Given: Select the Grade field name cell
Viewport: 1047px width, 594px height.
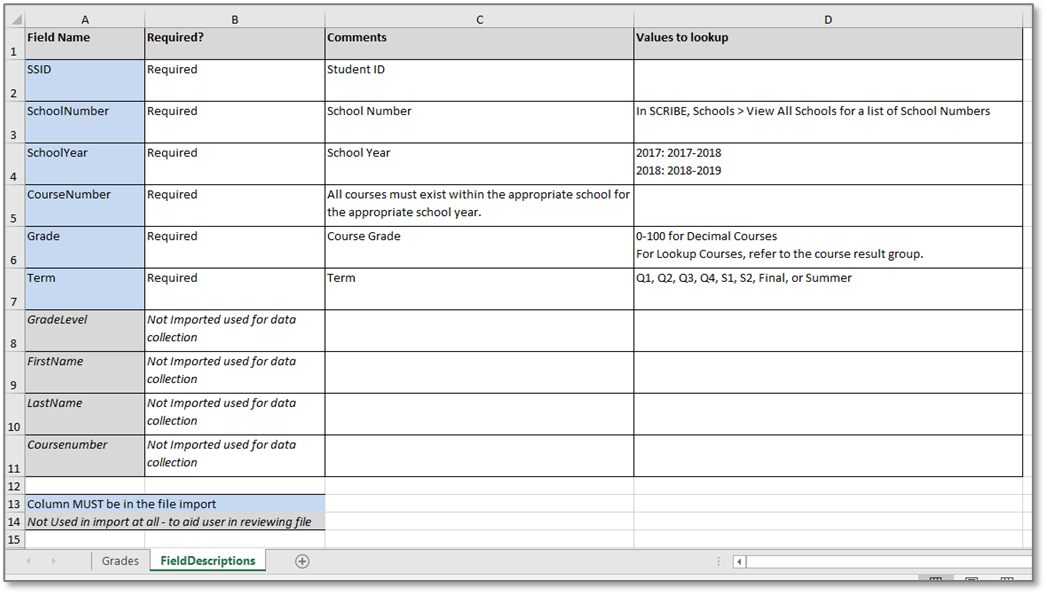Looking at the screenshot, I should pos(85,248).
